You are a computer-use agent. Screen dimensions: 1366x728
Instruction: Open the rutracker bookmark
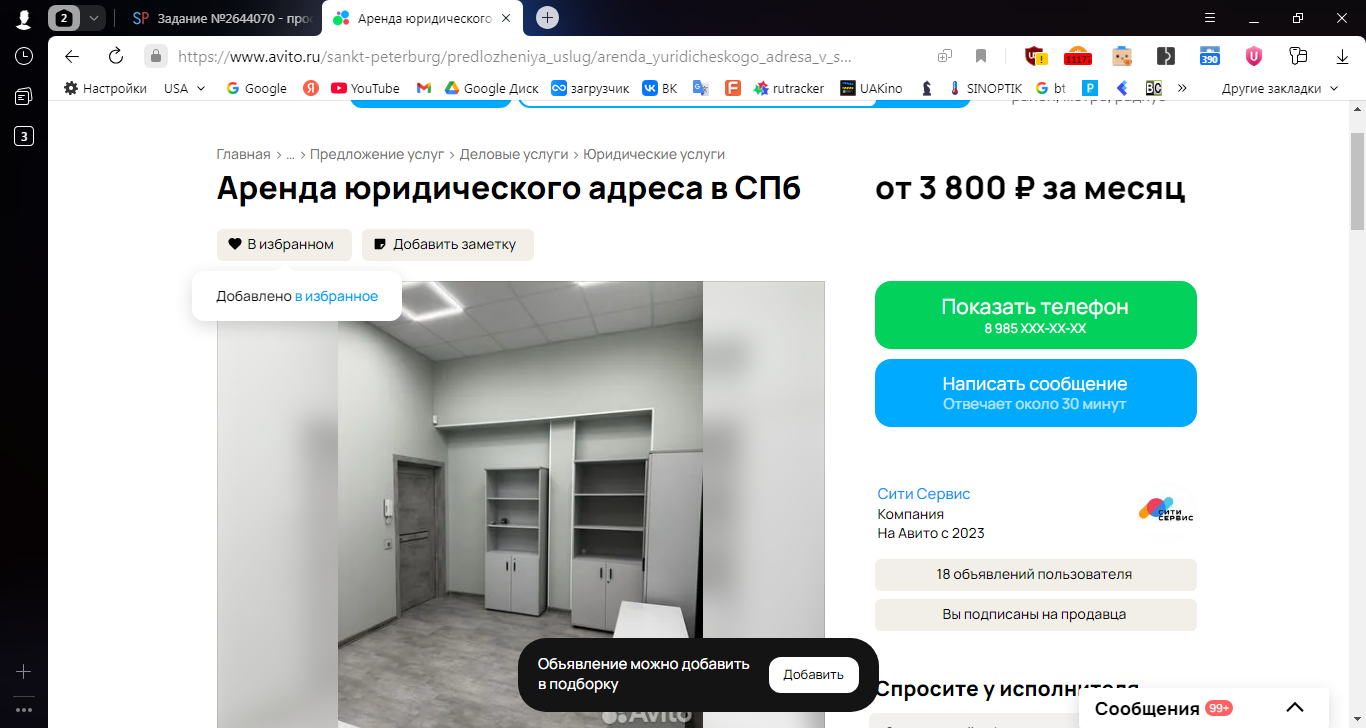789,88
